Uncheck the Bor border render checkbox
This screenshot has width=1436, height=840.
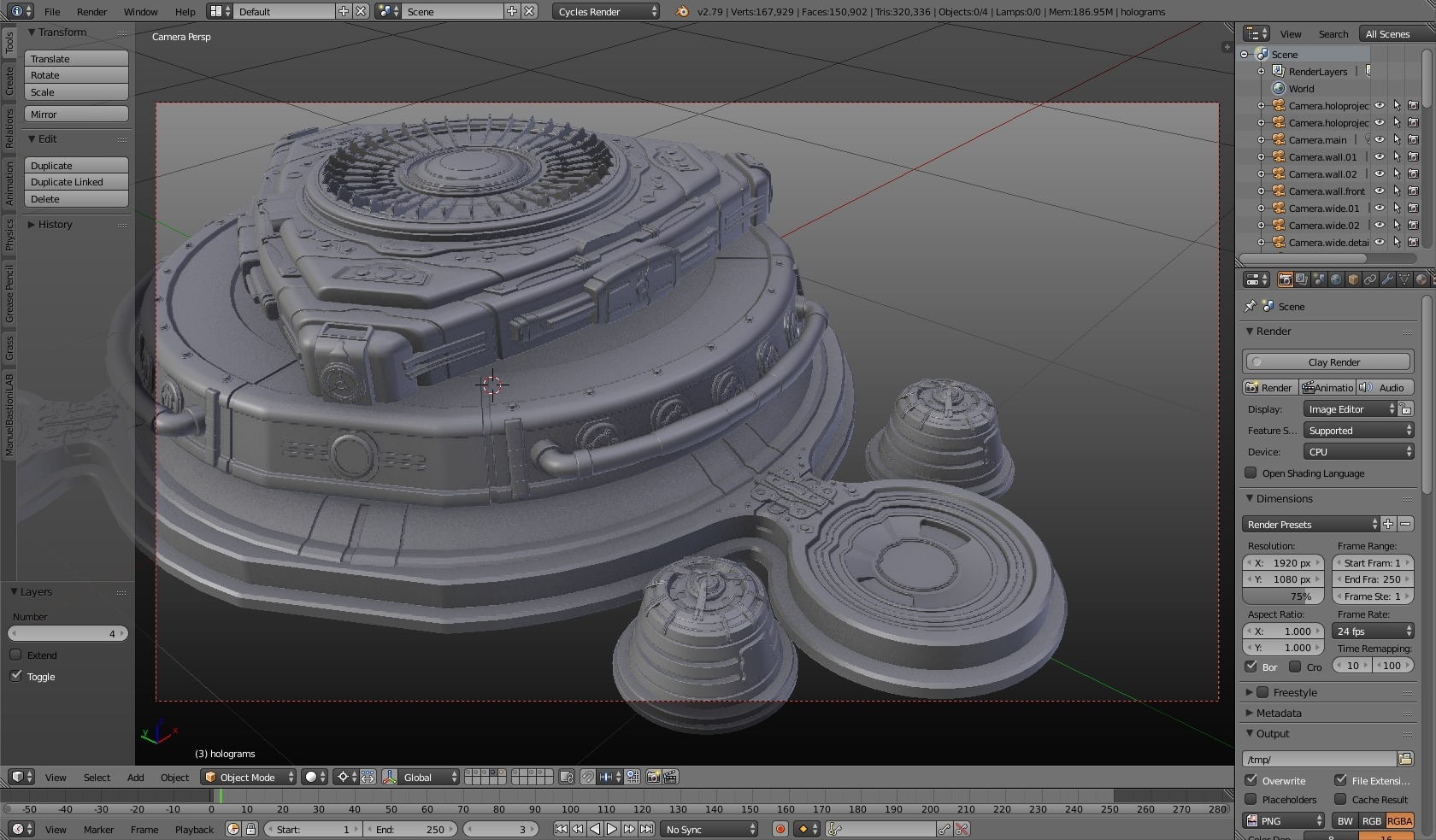tap(1251, 667)
